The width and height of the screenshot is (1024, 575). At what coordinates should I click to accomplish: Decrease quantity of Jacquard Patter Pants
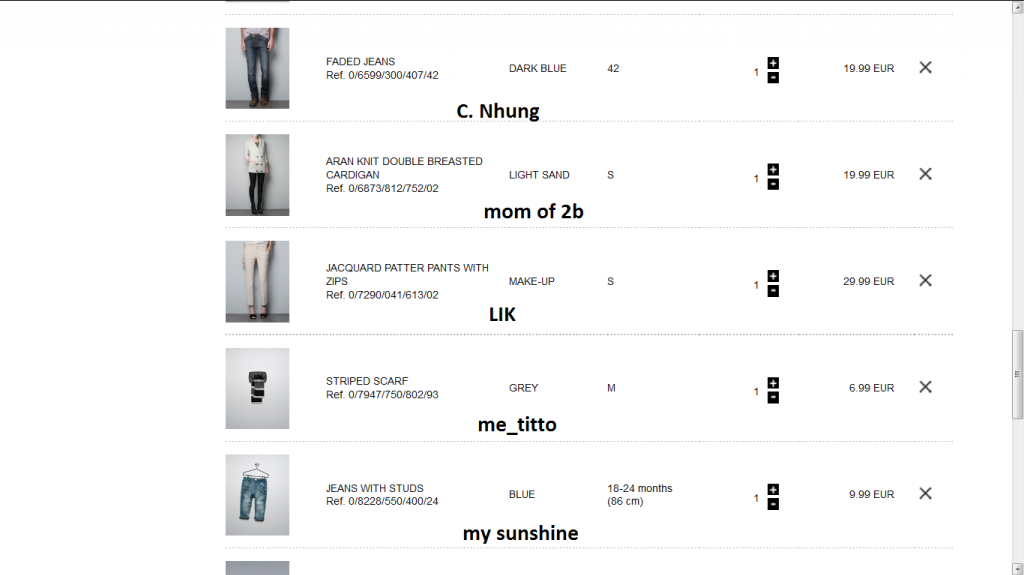click(x=773, y=291)
